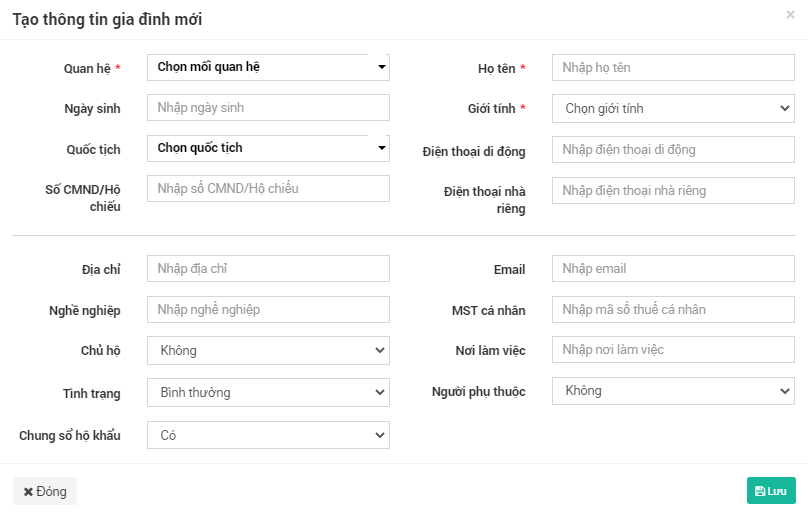
Task: Click the Điện thoại nhà riêng field
Action: (x=673, y=191)
